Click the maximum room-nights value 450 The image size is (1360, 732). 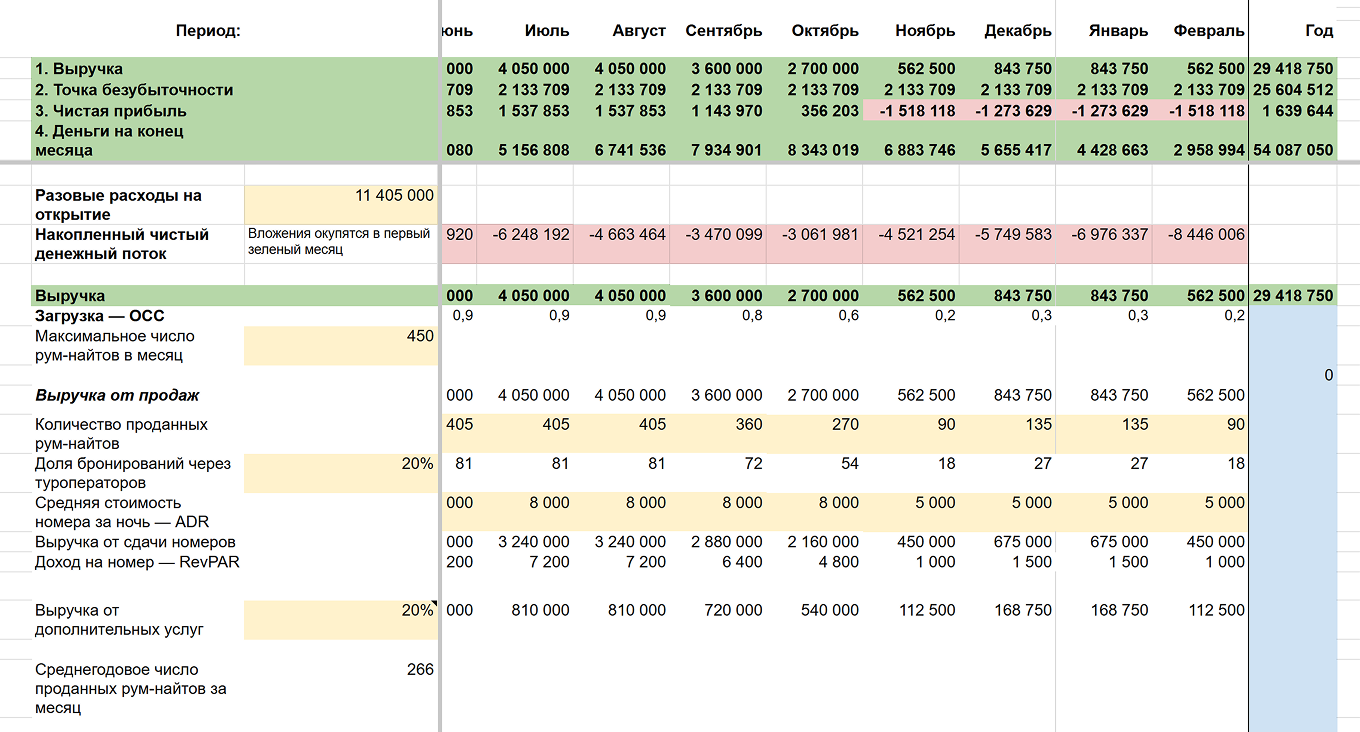(x=341, y=345)
